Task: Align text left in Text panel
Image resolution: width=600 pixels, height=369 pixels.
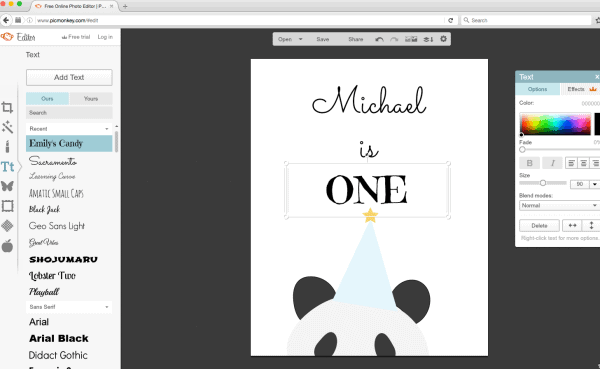Action: pyautogui.click(x=571, y=163)
